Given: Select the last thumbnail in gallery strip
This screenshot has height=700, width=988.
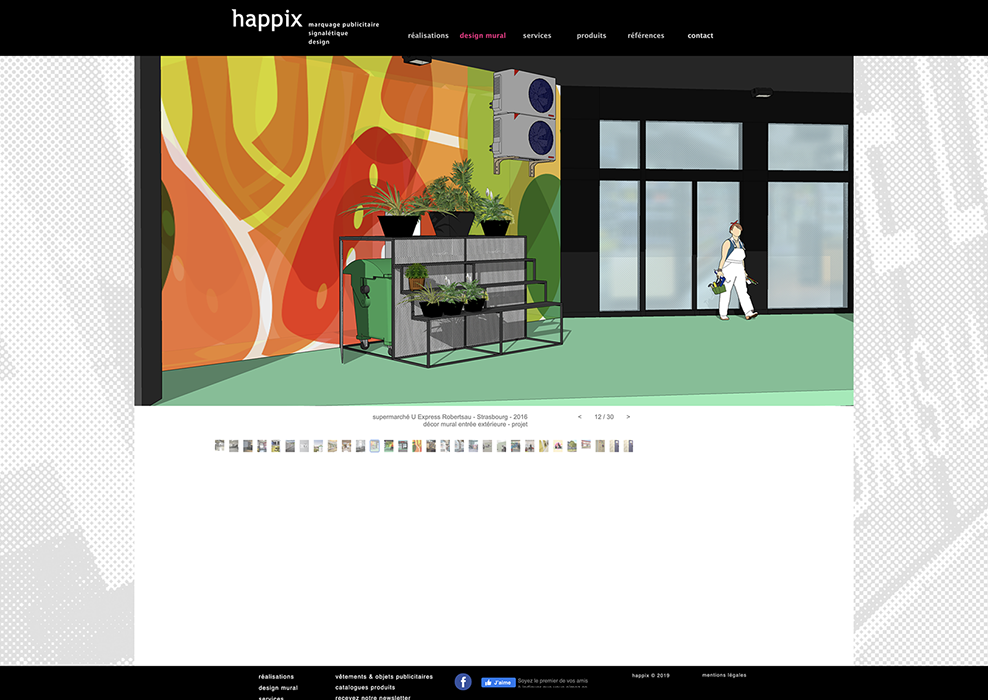Looking at the screenshot, I should (628, 446).
